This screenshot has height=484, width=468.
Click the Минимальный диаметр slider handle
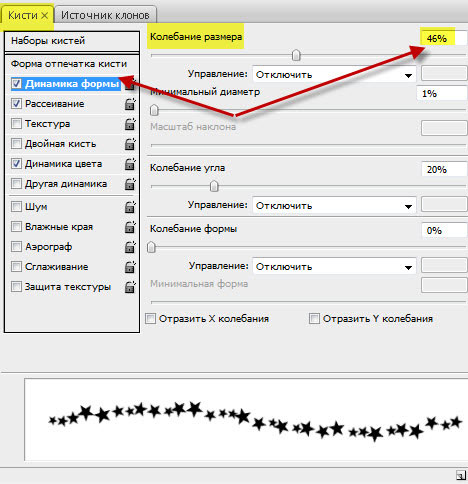(154, 110)
